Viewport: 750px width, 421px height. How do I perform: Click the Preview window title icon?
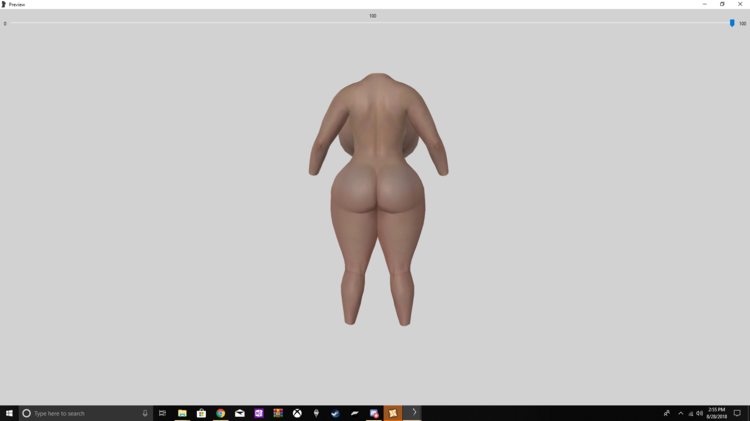pyautogui.click(x=3, y=4)
